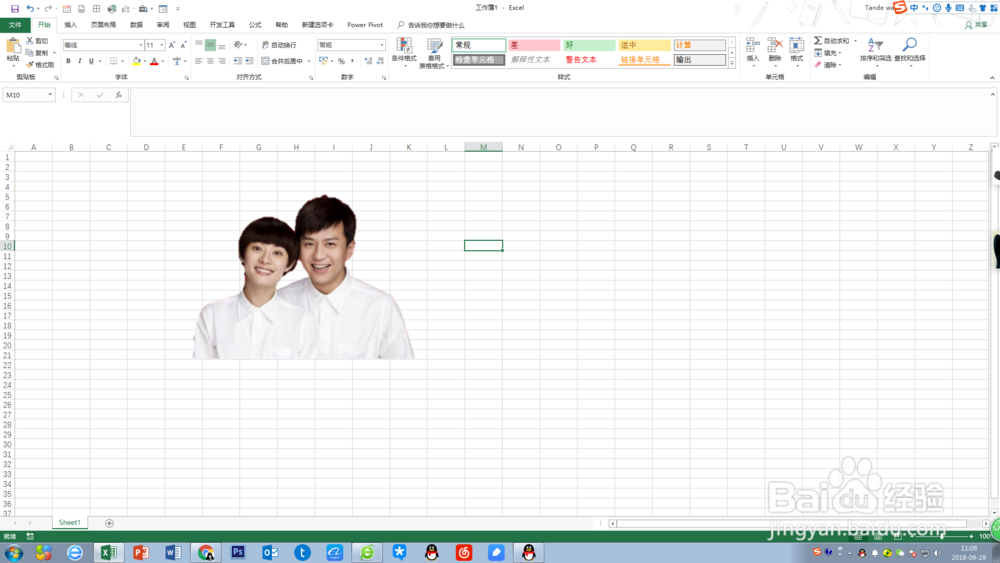Cut selection with the 剪切 scissors
Viewport: 1000px width, 563px height.
tap(38, 41)
